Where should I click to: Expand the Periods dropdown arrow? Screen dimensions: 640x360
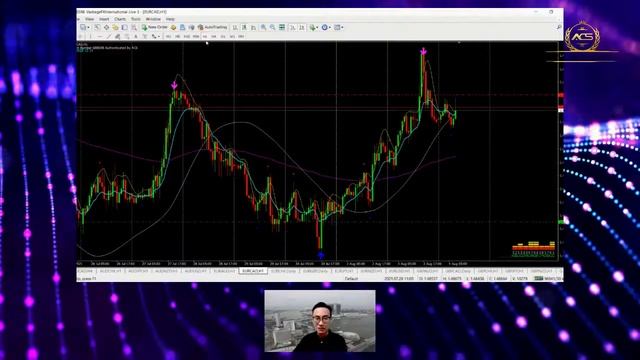330,27
